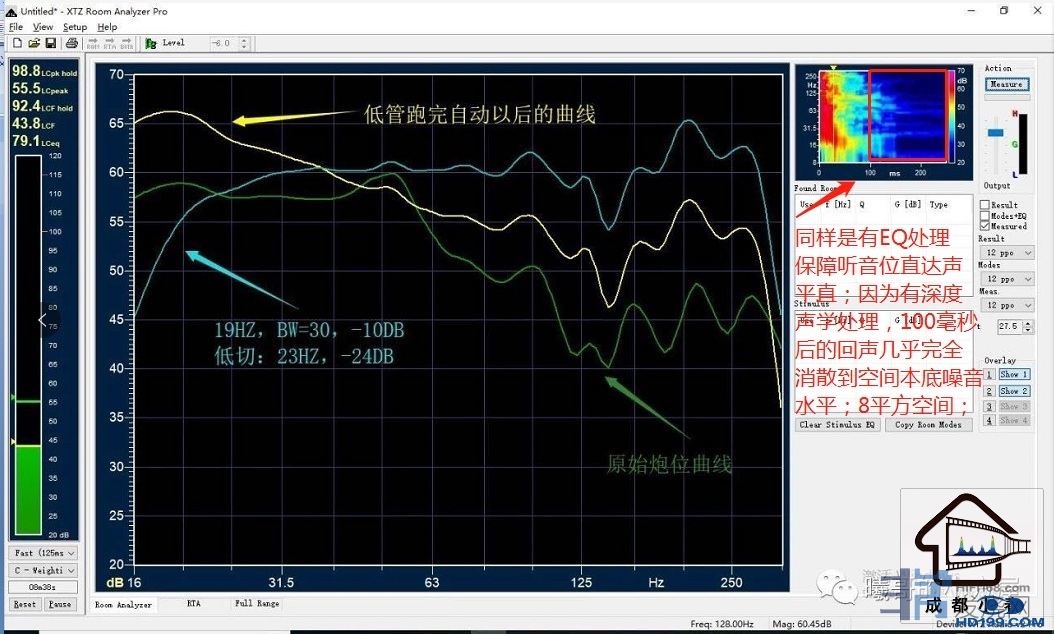Open the Result 12 ppo dropdown
1054x634 pixels.
click(1005, 253)
